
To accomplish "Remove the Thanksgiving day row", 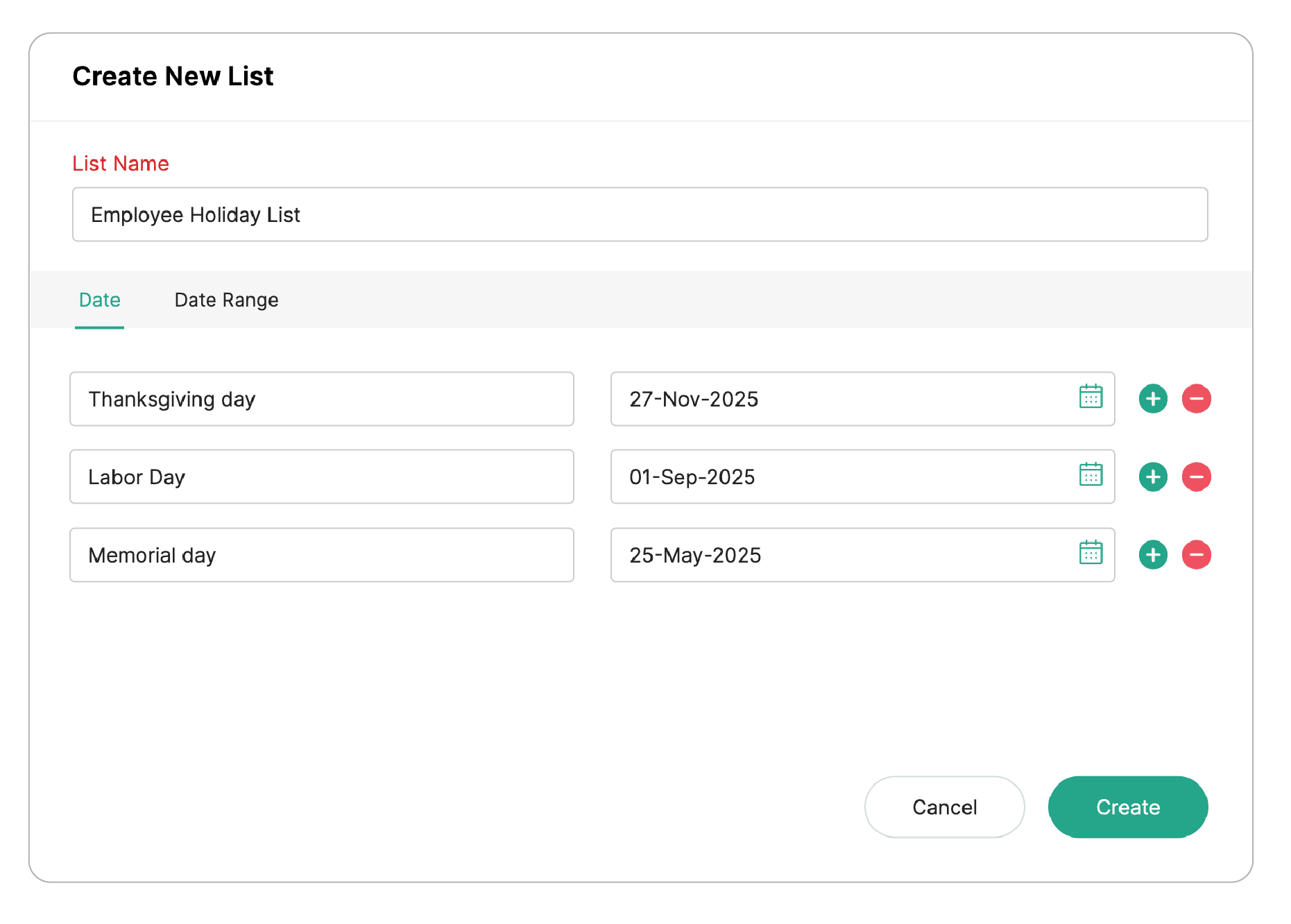I will coord(1196,399).
